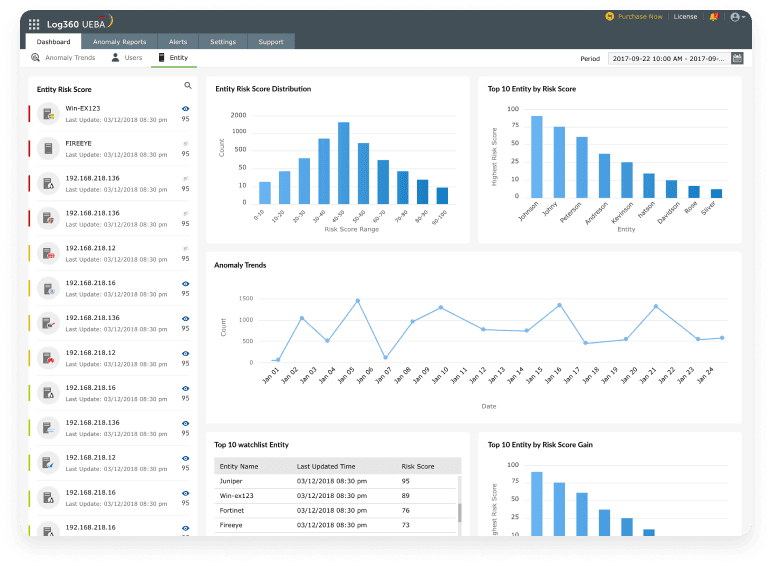
Task: Click the twelfth row entity icon 192.168.218.16
Action: 48,498
